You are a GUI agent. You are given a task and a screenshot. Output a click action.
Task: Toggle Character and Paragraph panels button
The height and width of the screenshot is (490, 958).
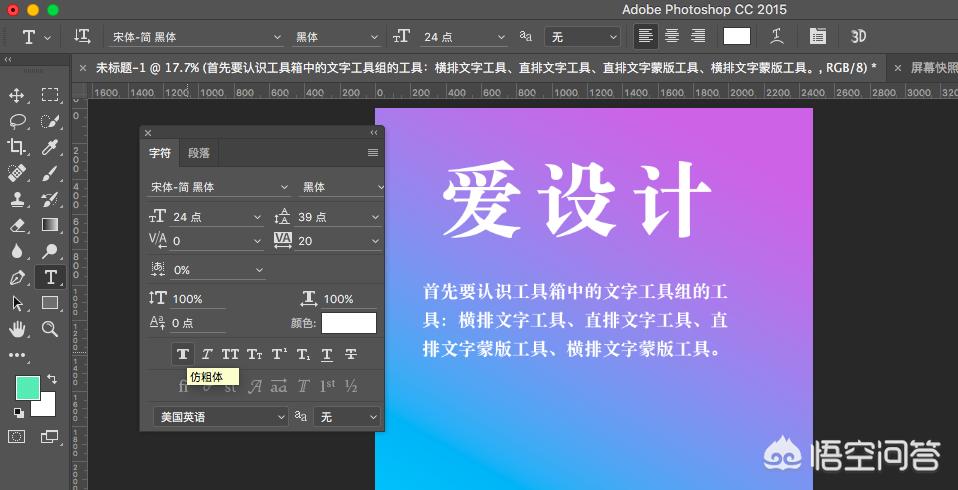pyautogui.click(x=817, y=37)
